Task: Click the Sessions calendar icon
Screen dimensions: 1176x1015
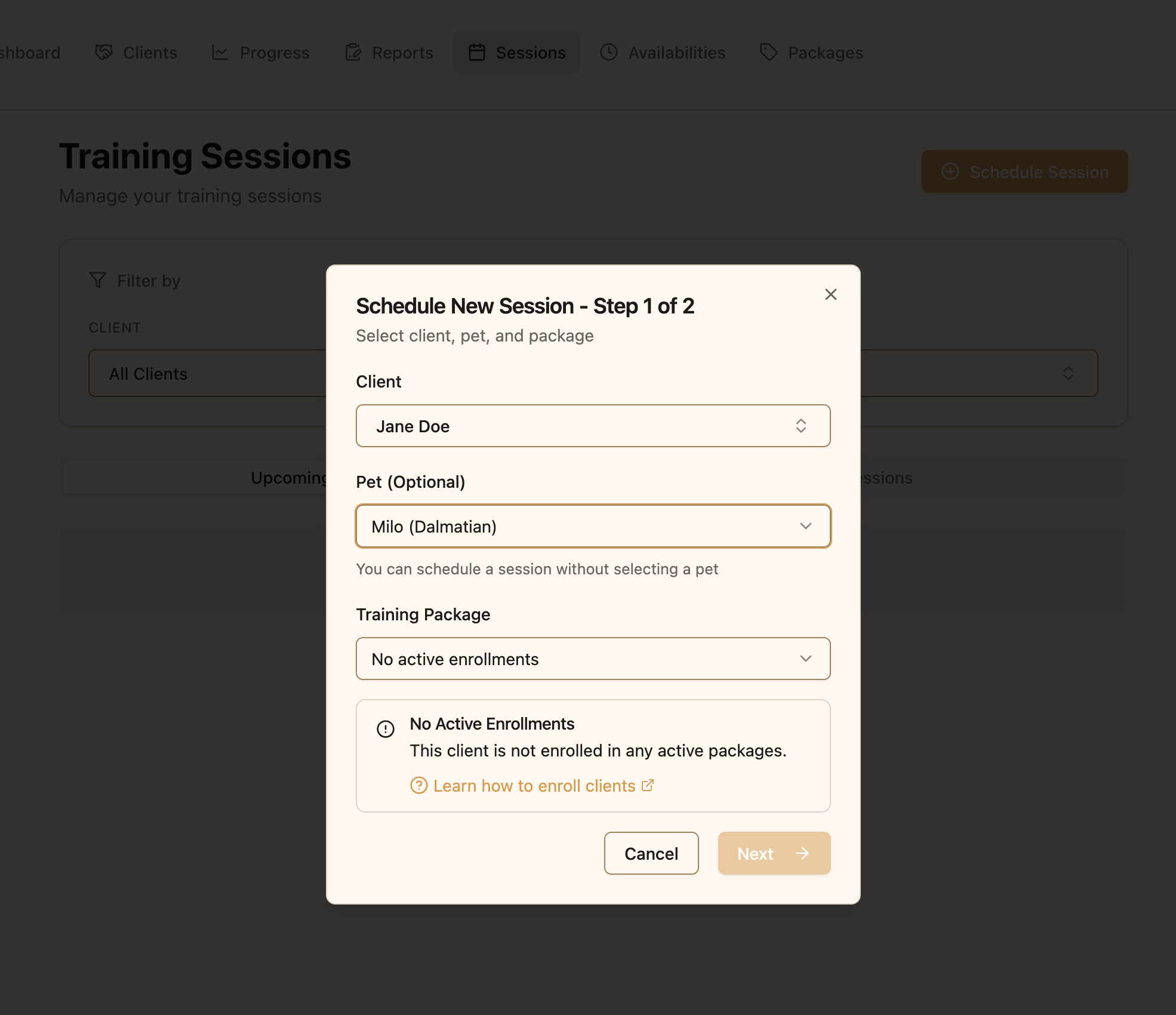Action: coord(476,53)
